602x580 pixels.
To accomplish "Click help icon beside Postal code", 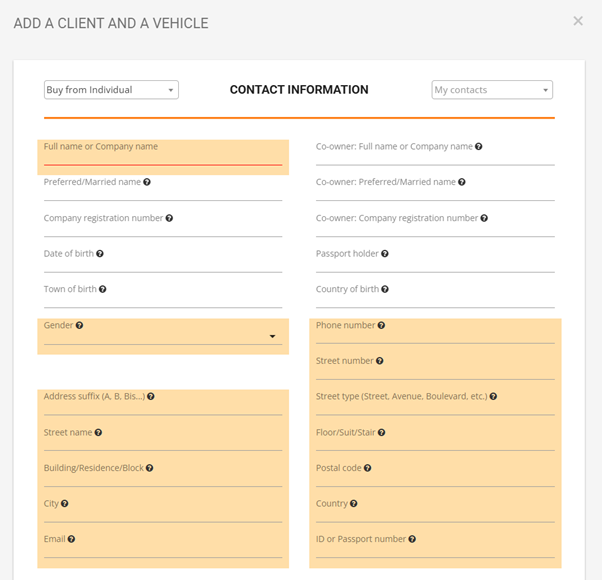I will (x=367, y=468).
